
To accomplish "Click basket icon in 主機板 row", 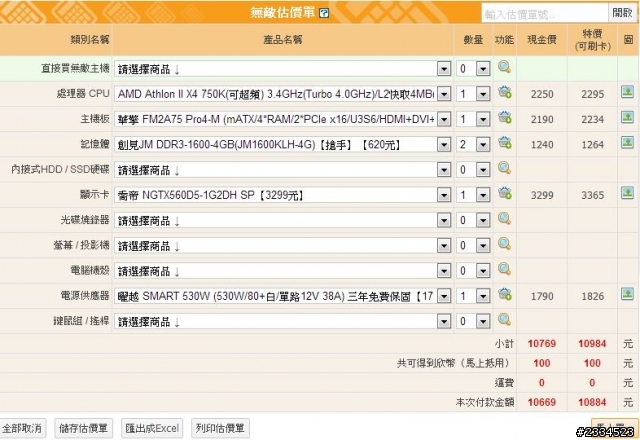I will pyautogui.click(x=504, y=118).
